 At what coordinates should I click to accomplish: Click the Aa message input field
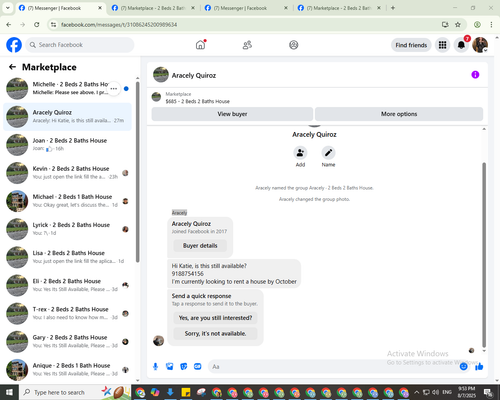pyautogui.click(x=333, y=367)
